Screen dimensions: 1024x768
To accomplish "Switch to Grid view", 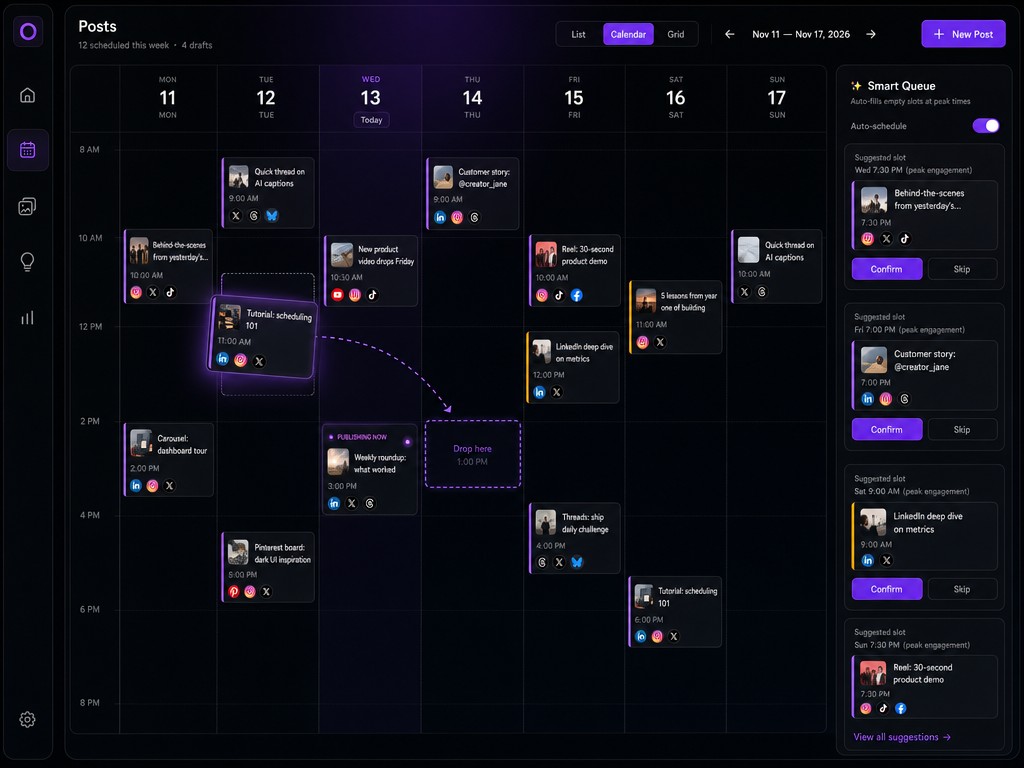I will click(676, 34).
